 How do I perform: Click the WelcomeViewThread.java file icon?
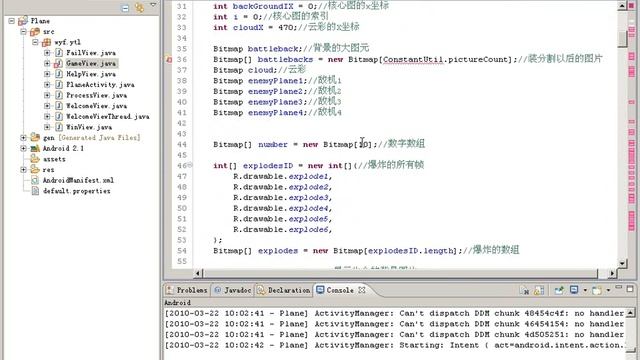click(59, 116)
